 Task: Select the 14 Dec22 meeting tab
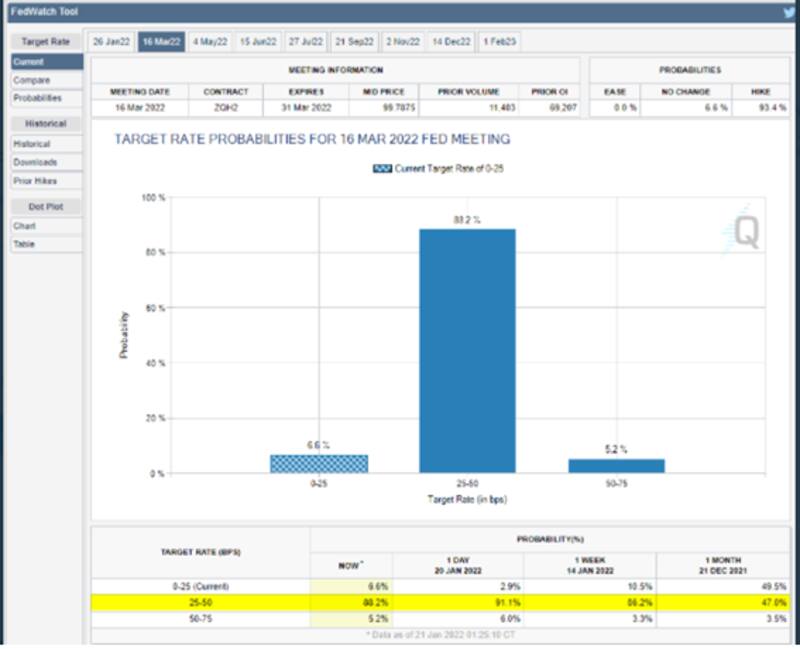tap(451, 41)
